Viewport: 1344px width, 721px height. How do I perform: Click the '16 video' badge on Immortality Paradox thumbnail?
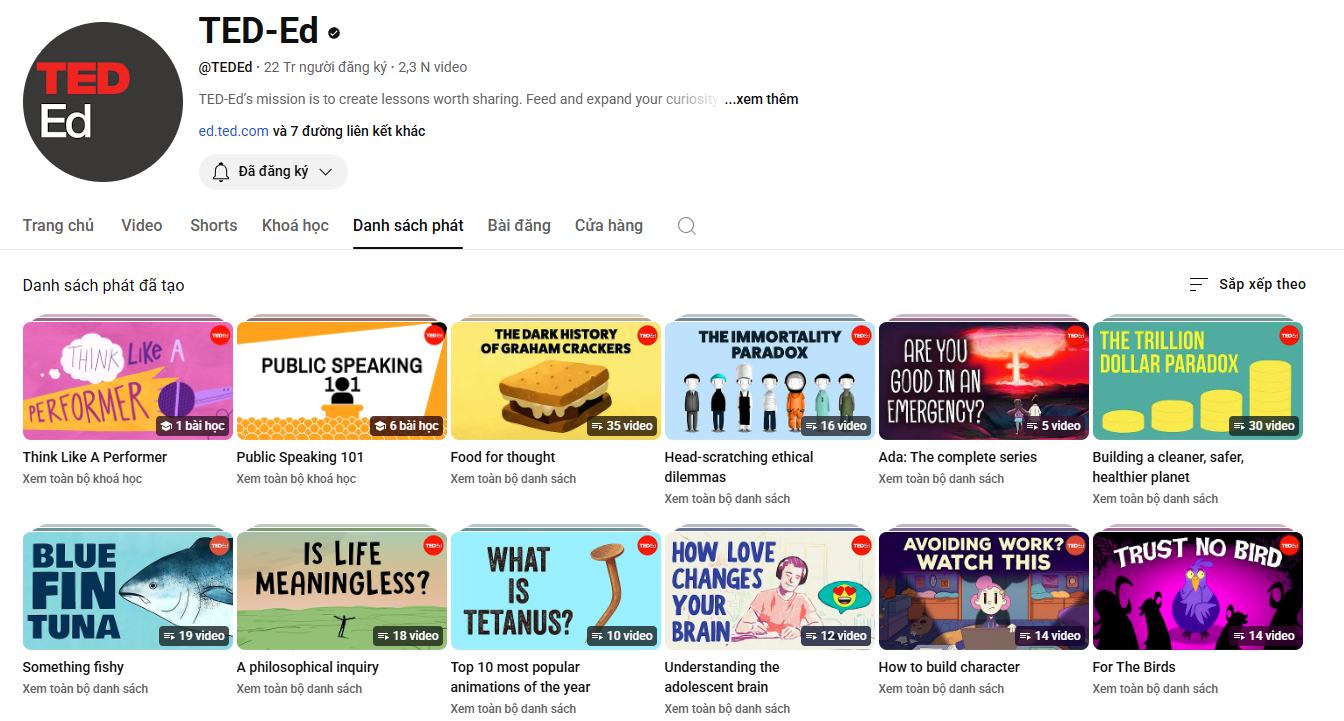click(836, 426)
